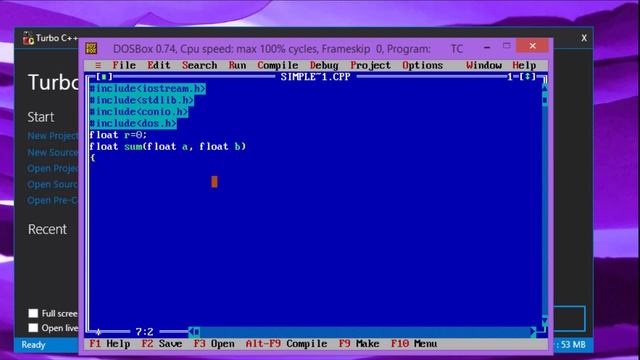Click F1 Help in the status line
Image resolution: width=640 pixels, height=360 pixels.
[109, 344]
